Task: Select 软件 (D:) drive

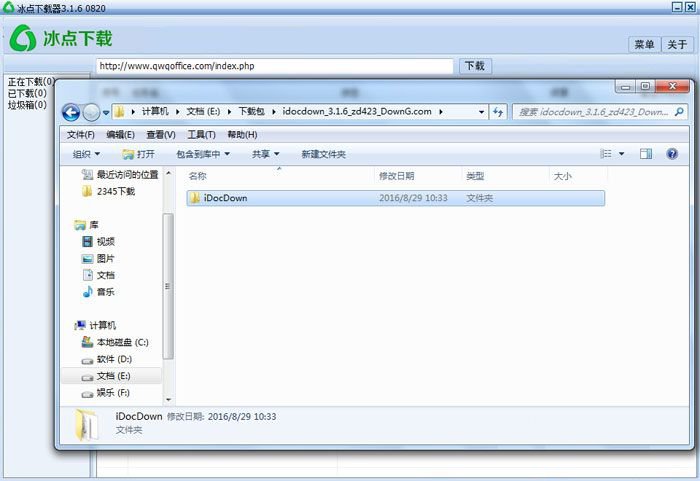Action: click(x=107, y=359)
